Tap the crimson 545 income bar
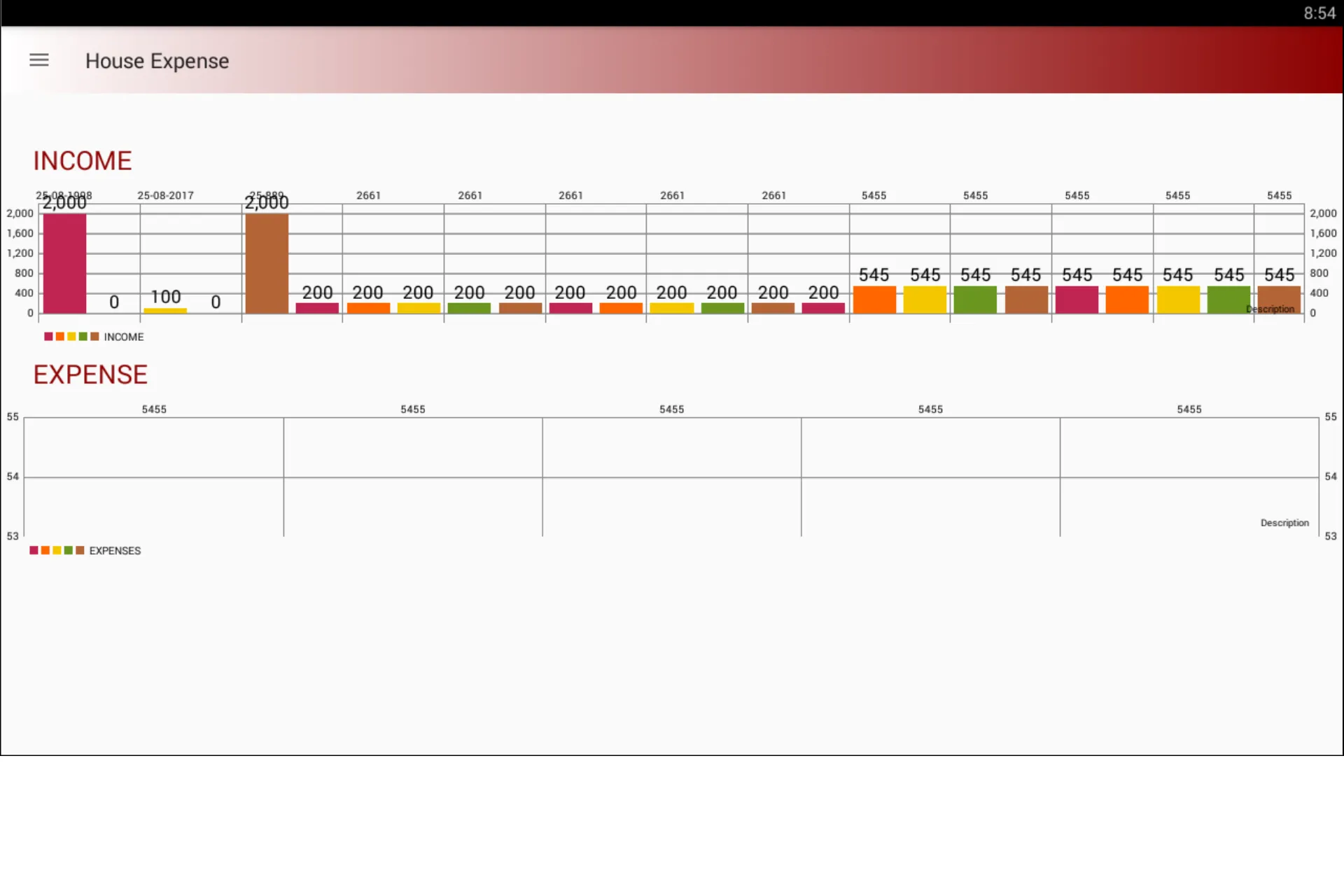Screen dimensions: 1344x896 1077,300
